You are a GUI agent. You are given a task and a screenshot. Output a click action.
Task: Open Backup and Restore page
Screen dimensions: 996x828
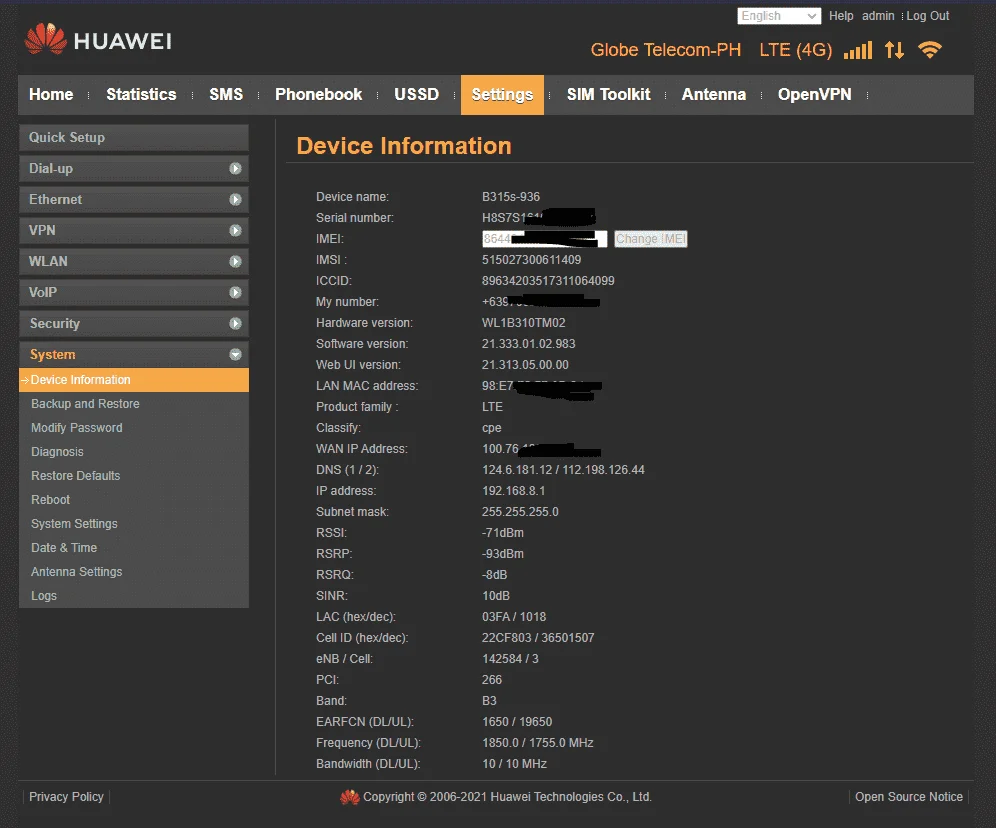click(x=85, y=404)
